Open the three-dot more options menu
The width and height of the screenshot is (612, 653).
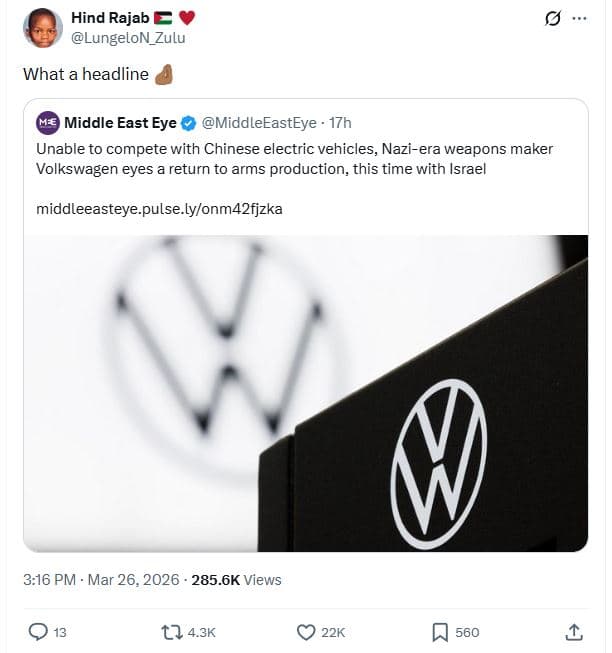coord(580,19)
